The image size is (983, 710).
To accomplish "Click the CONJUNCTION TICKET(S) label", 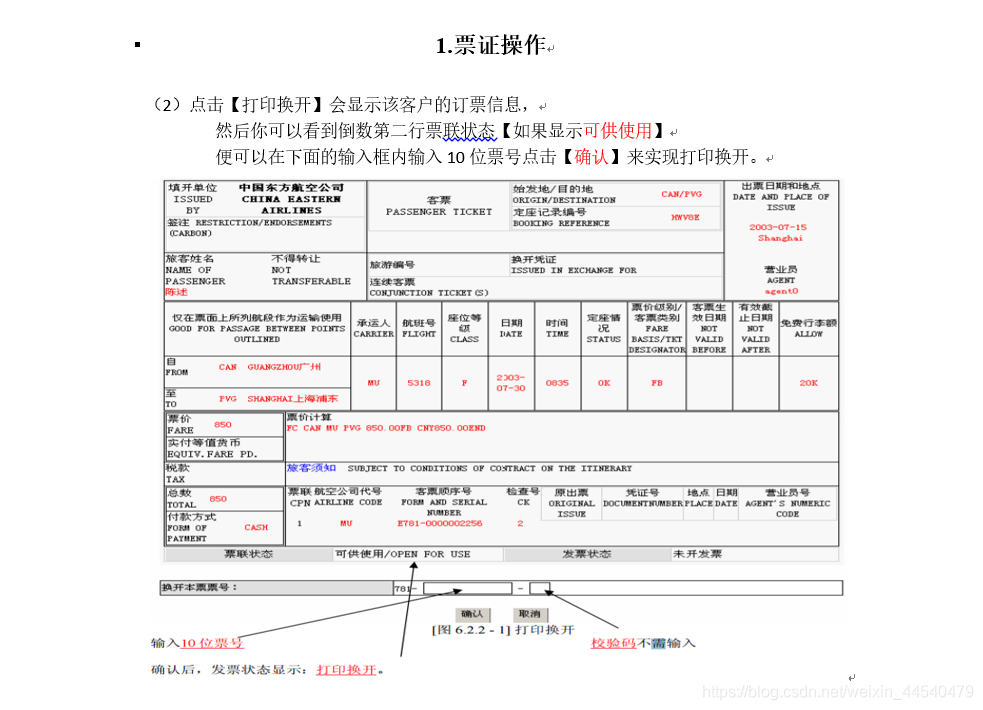I will click(429, 293).
